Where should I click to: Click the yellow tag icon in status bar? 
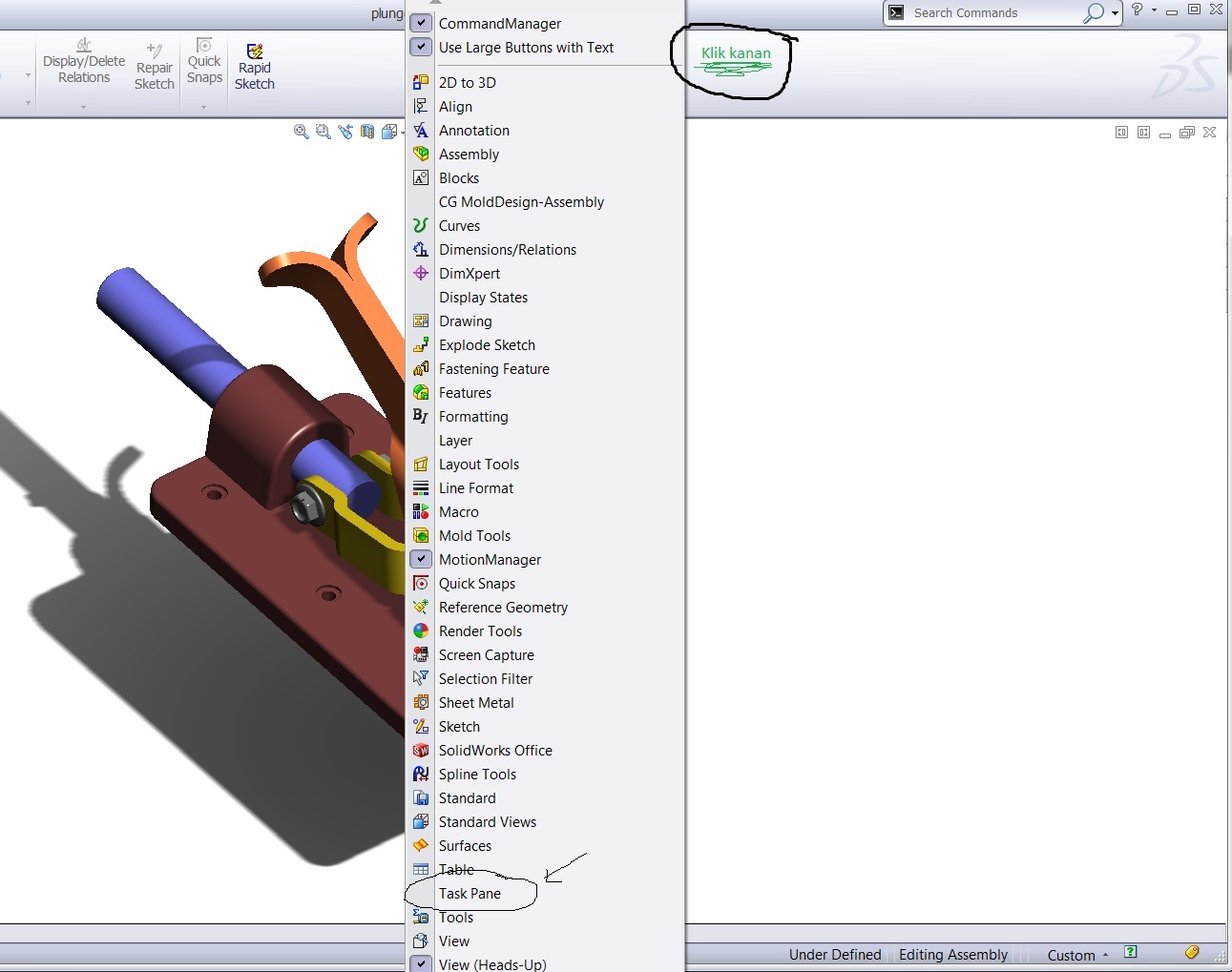[x=1191, y=952]
